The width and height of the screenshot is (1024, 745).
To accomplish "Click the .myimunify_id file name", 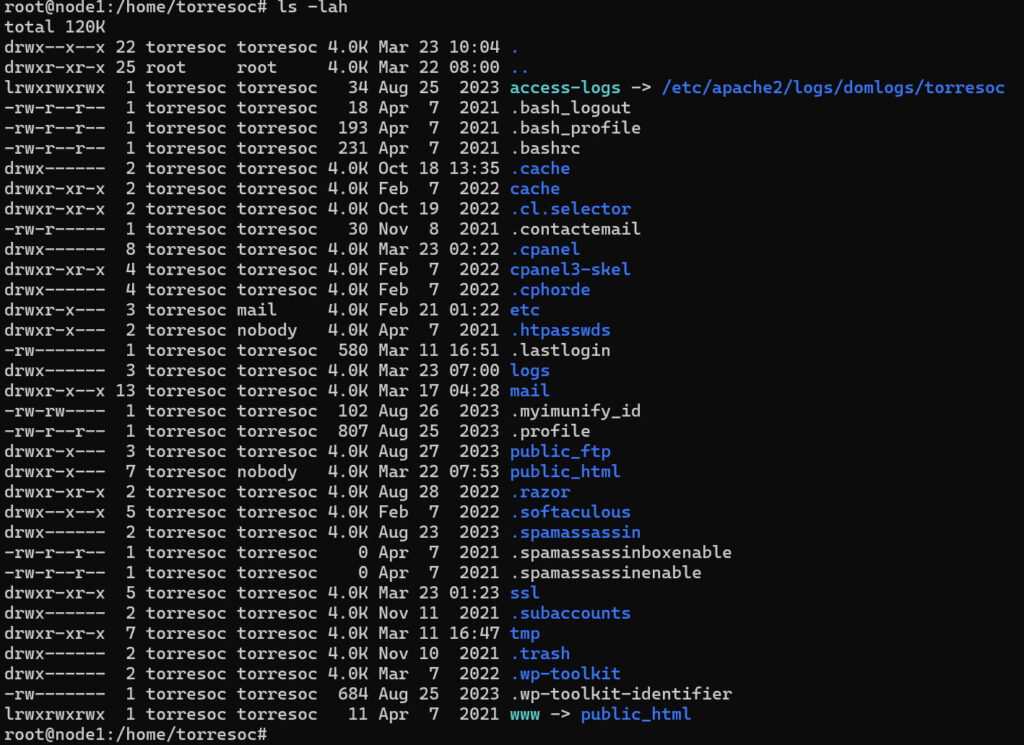I will (575, 411).
